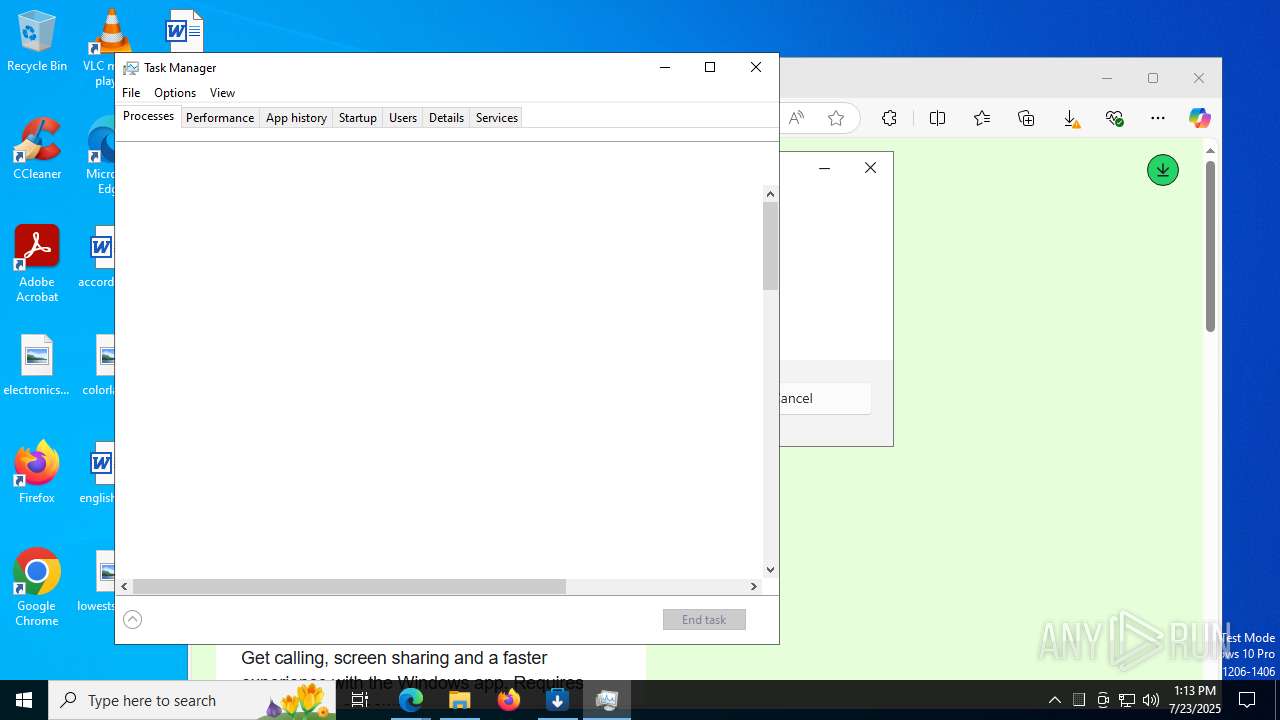Open the taskbar clock showing 1:13 PM
The height and width of the screenshot is (720, 1280).
click(1195, 700)
